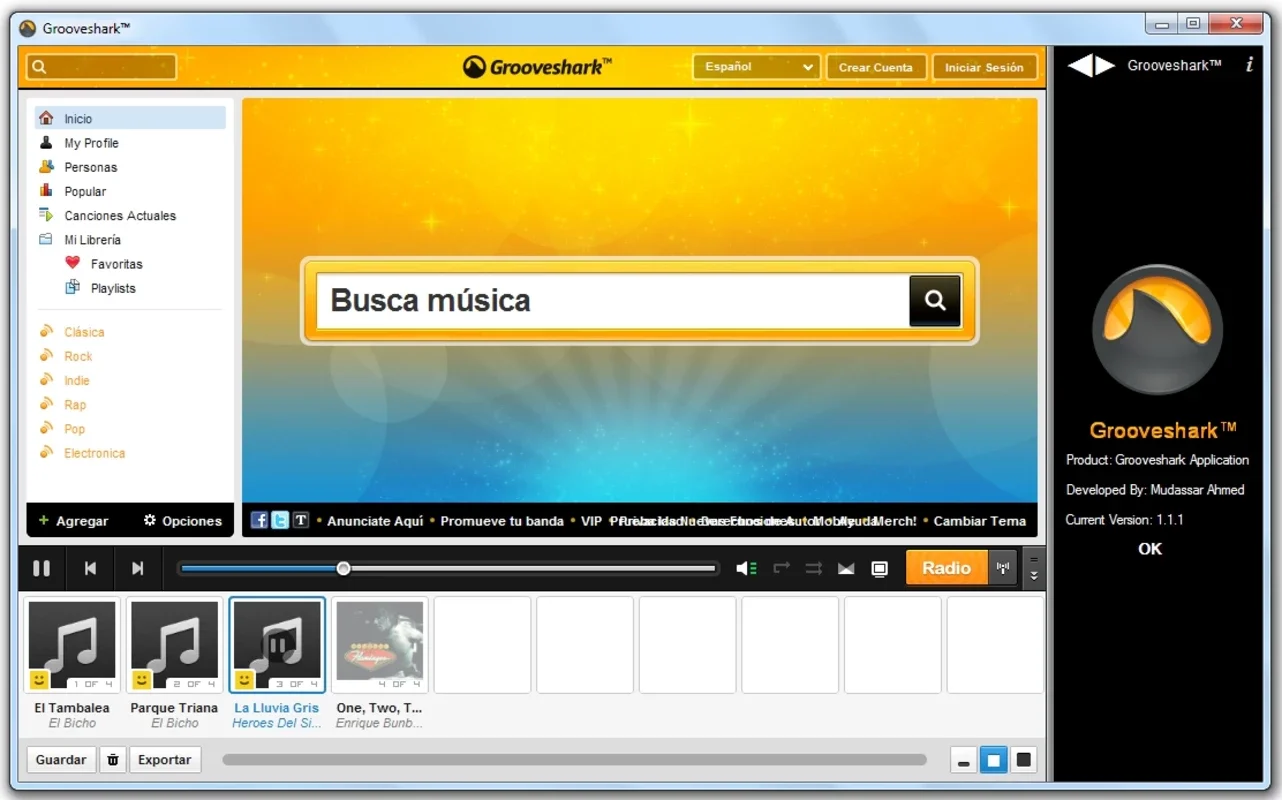Click the top-left search input field
Image resolution: width=1282 pixels, height=800 pixels.
[102, 67]
